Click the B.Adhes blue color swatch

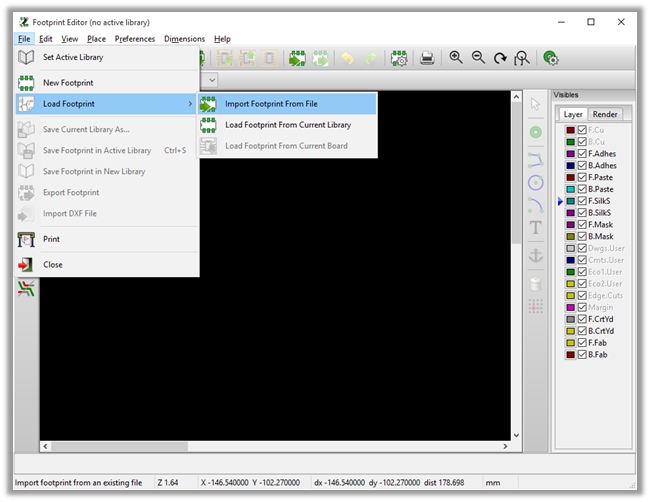coord(570,166)
